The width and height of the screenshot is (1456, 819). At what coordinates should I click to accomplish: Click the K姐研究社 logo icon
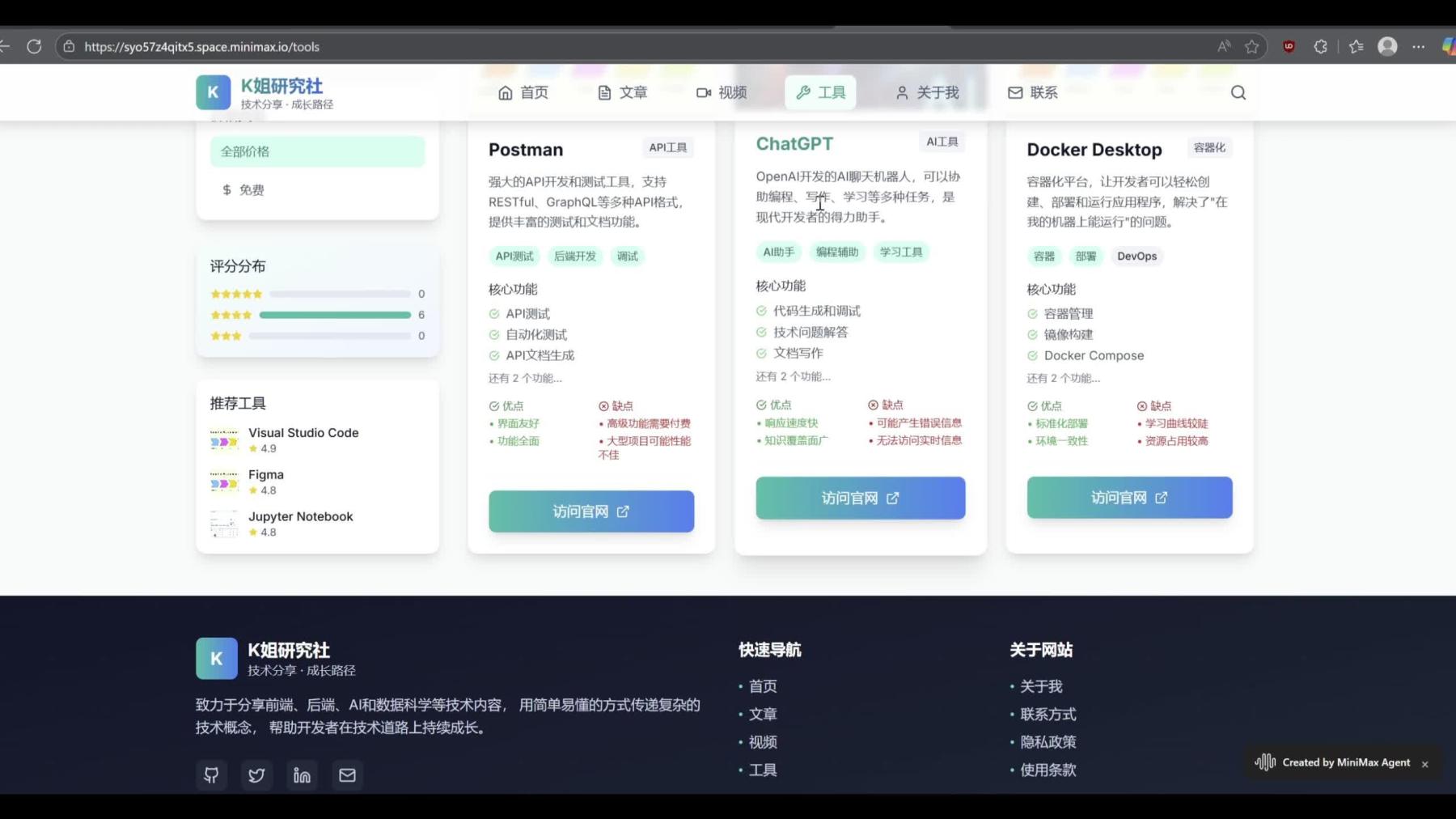[213, 92]
